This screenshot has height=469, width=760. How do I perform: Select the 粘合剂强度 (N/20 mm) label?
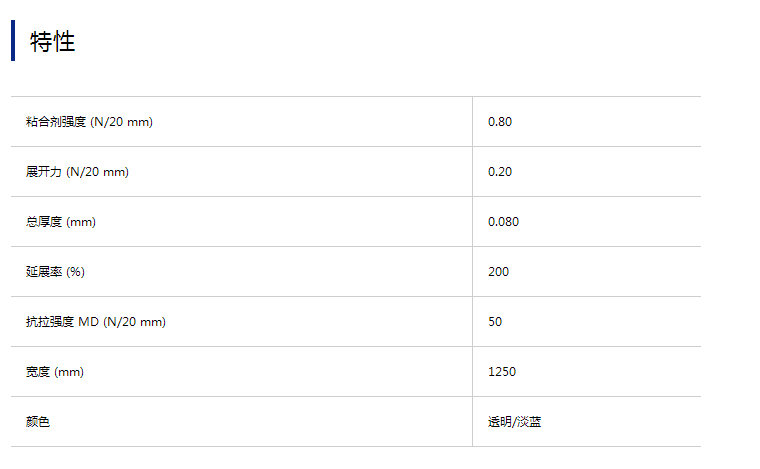(89, 122)
